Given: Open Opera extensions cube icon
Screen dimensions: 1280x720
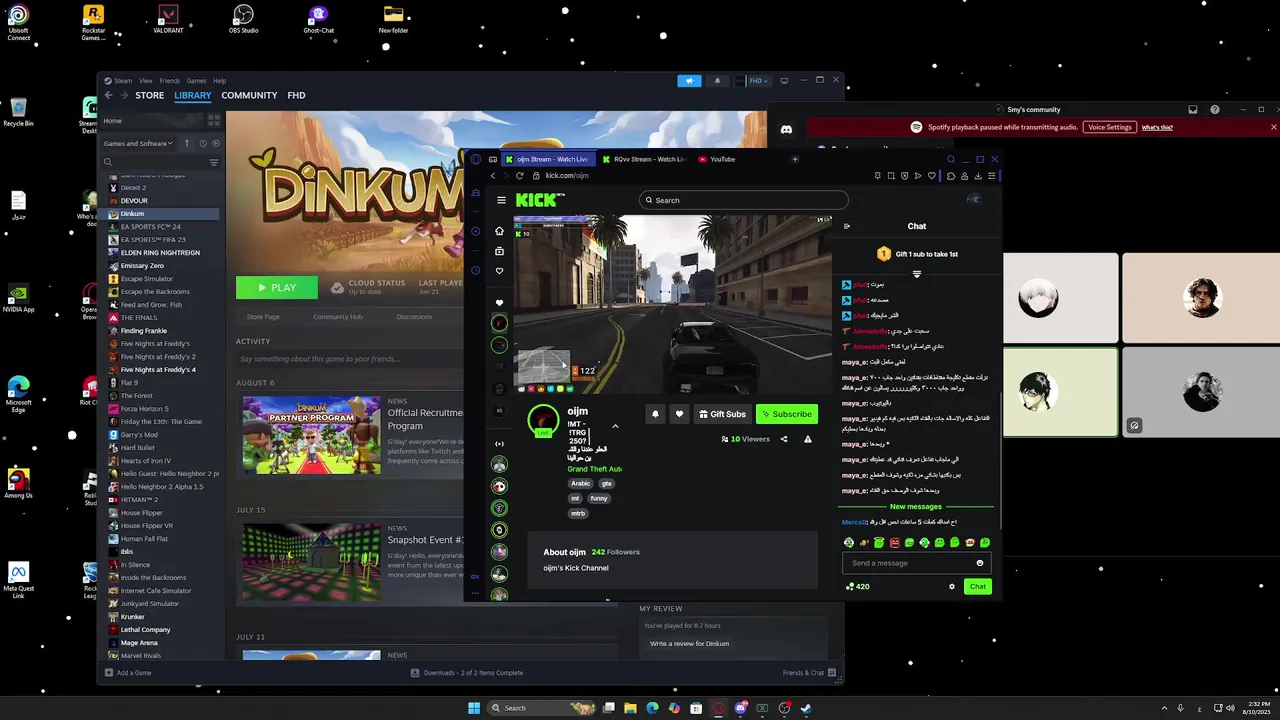Looking at the screenshot, I should click(x=951, y=175).
